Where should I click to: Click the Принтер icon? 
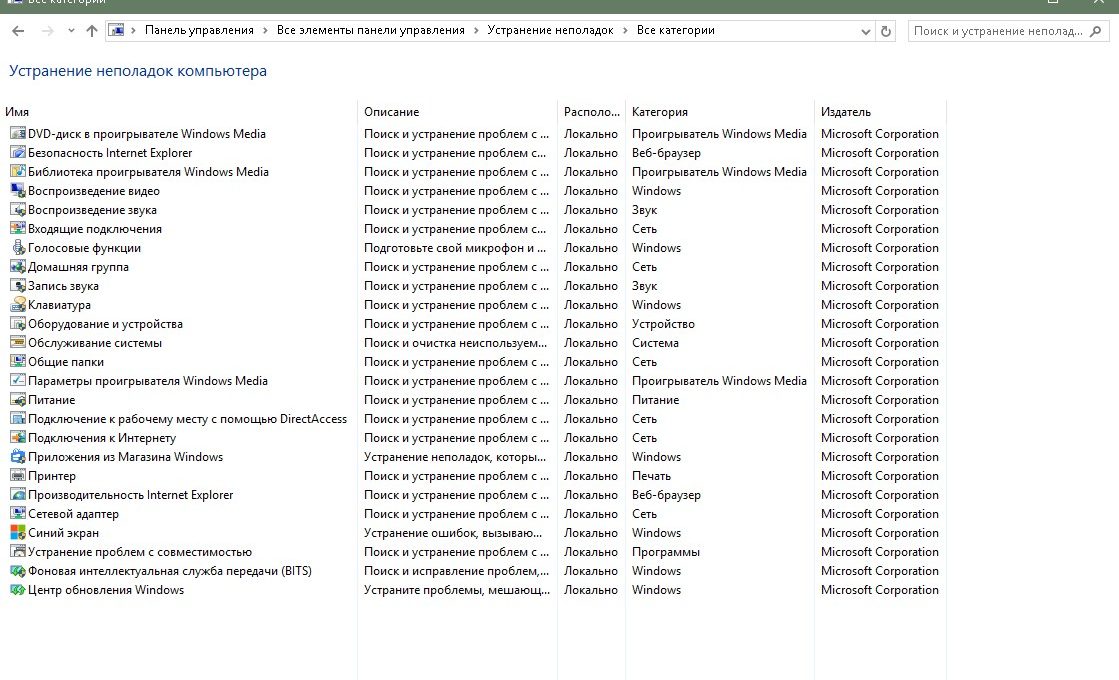coord(18,476)
